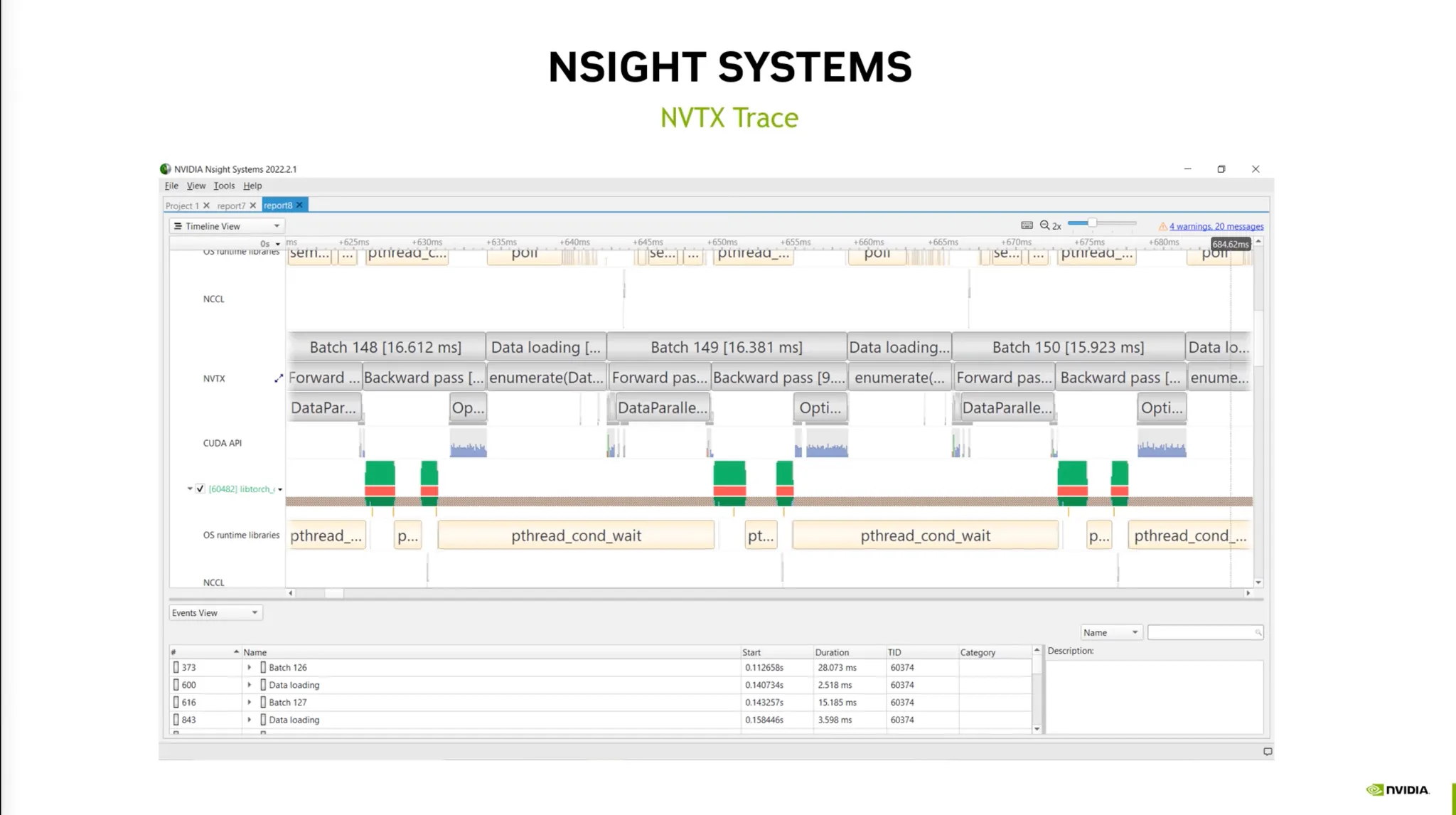Screen dimensions: 1456x815
Task: Click the search icon in the events filter field
Action: pos(1258,632)
